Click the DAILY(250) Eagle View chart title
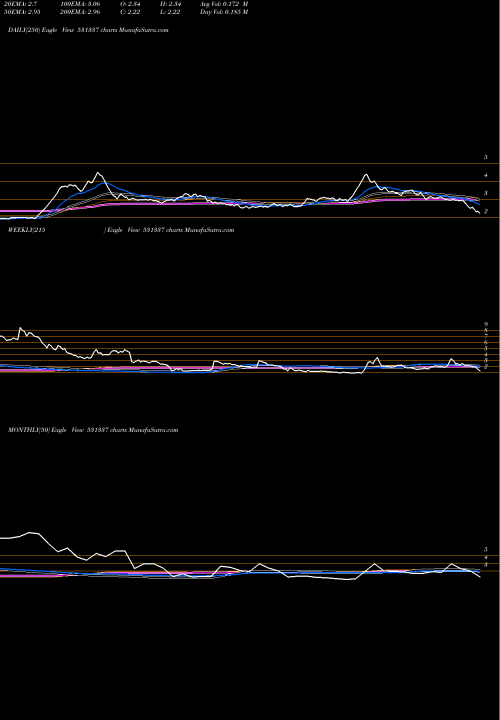 point(88,30)
